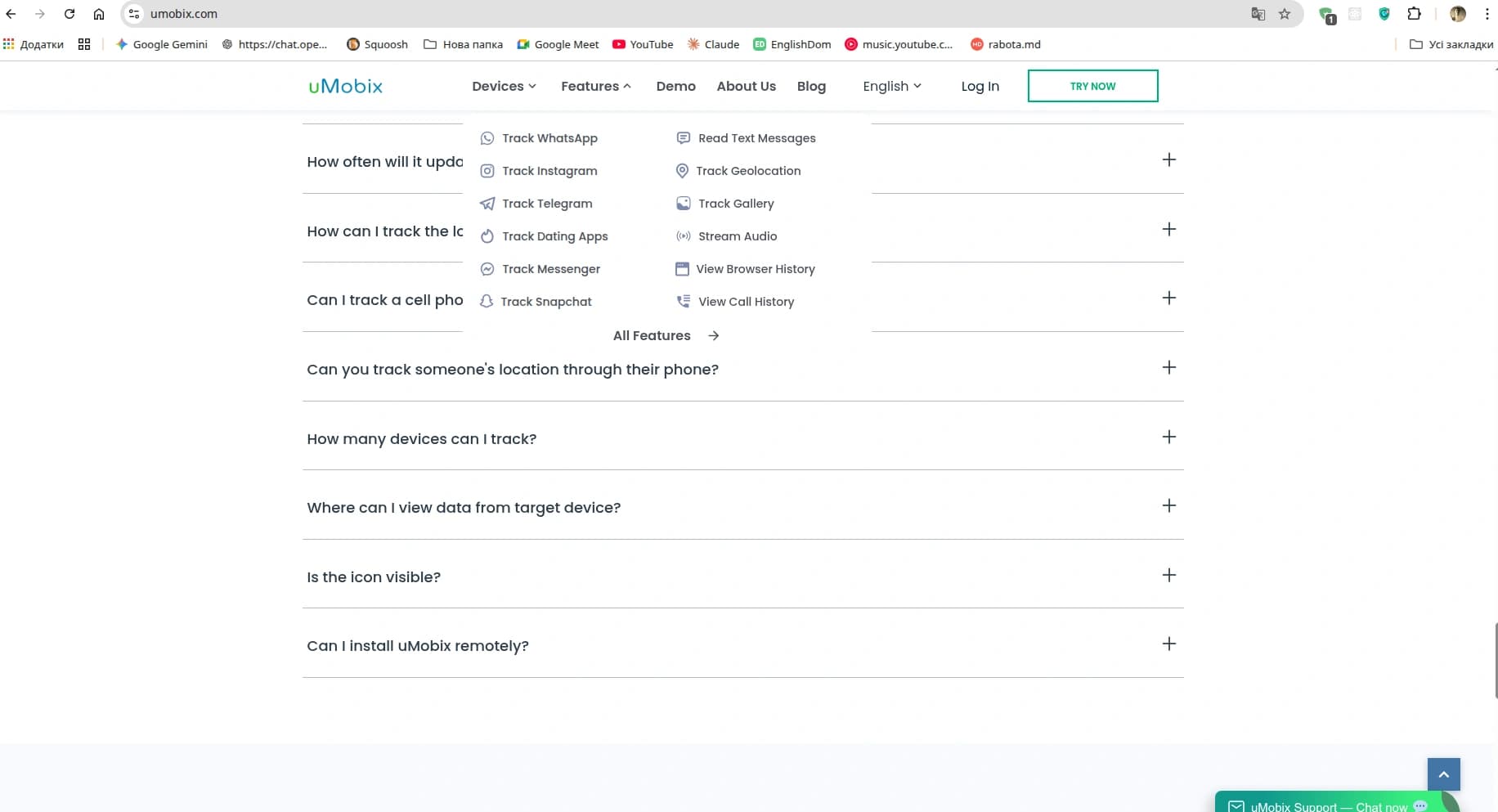Screen dimensions: 1498x812
Task: Open the Chrome three-dot menu
Action: click(x=1487, y=14)
